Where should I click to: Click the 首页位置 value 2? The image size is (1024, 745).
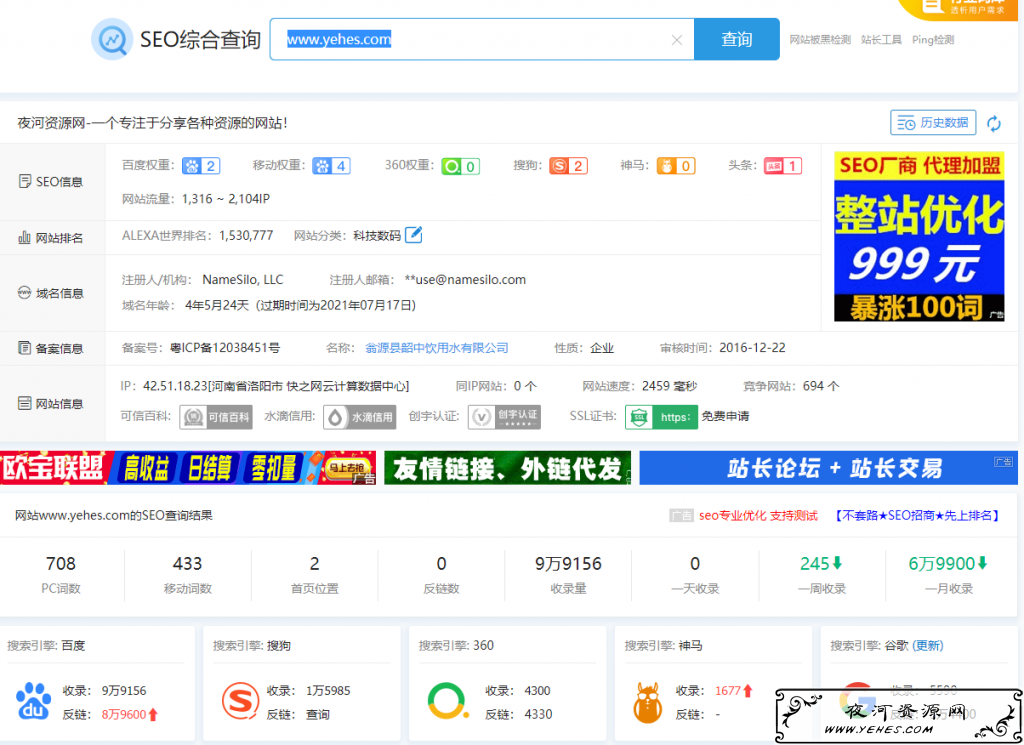click(x=315, y=563)
